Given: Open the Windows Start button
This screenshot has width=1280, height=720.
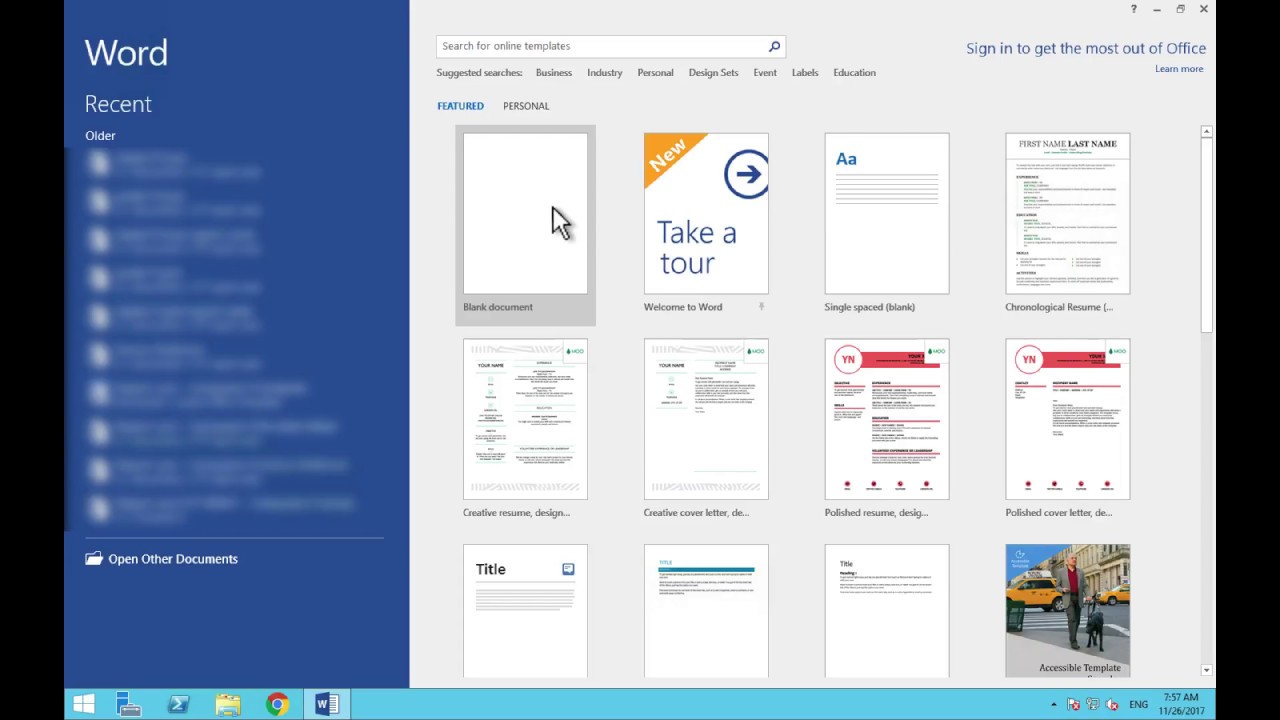Looking at the screenshot, I should [x=84, y=704].
